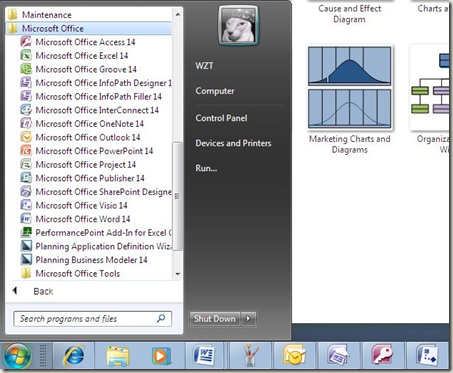Open Devices and Printers
453x373 pixels.
[233, 143]
